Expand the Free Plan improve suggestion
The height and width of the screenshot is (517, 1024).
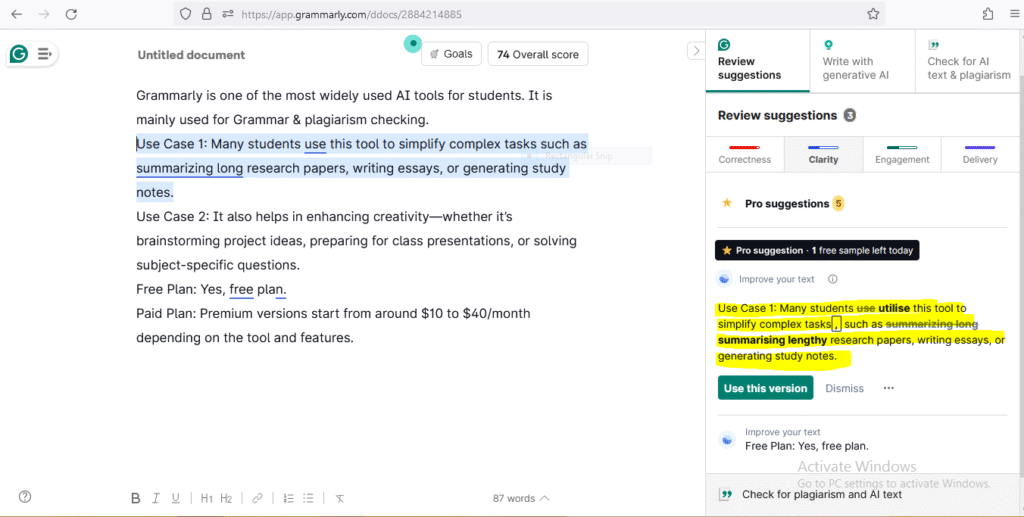click(862, 439)
